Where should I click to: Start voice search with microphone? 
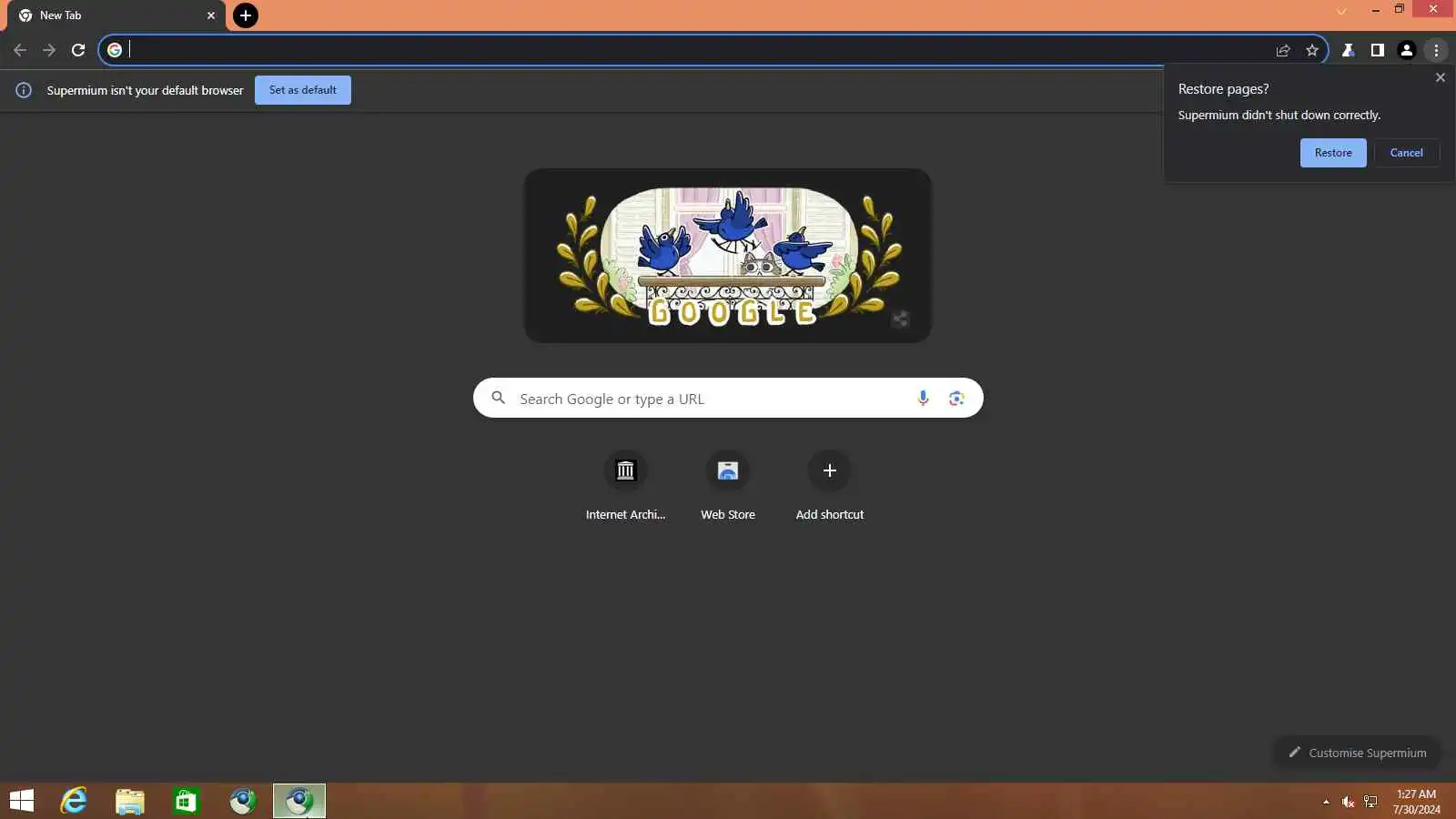coord(923,399)
